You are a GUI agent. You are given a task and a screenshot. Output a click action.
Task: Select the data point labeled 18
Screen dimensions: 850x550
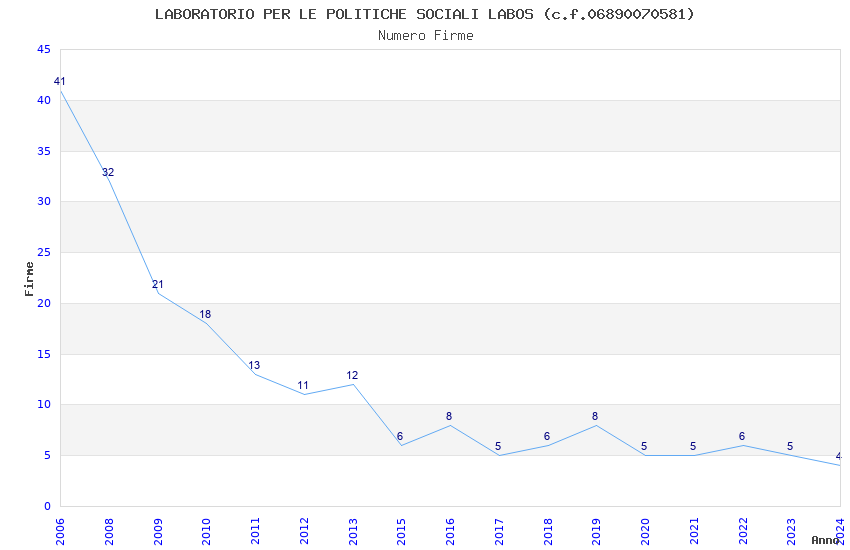[205, 314]
